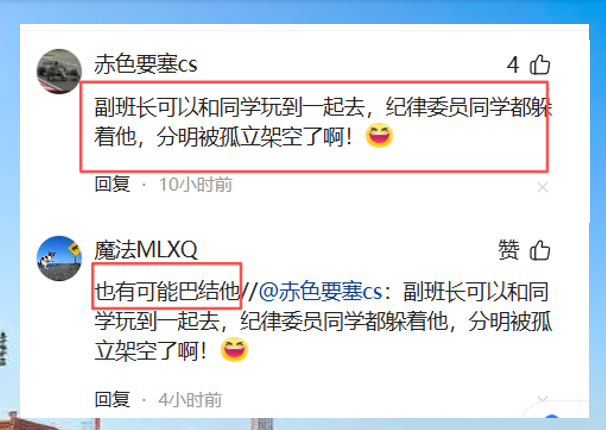
Task: Follow the blue @赤色要塞cs mention link
Action: click(320, 291)
